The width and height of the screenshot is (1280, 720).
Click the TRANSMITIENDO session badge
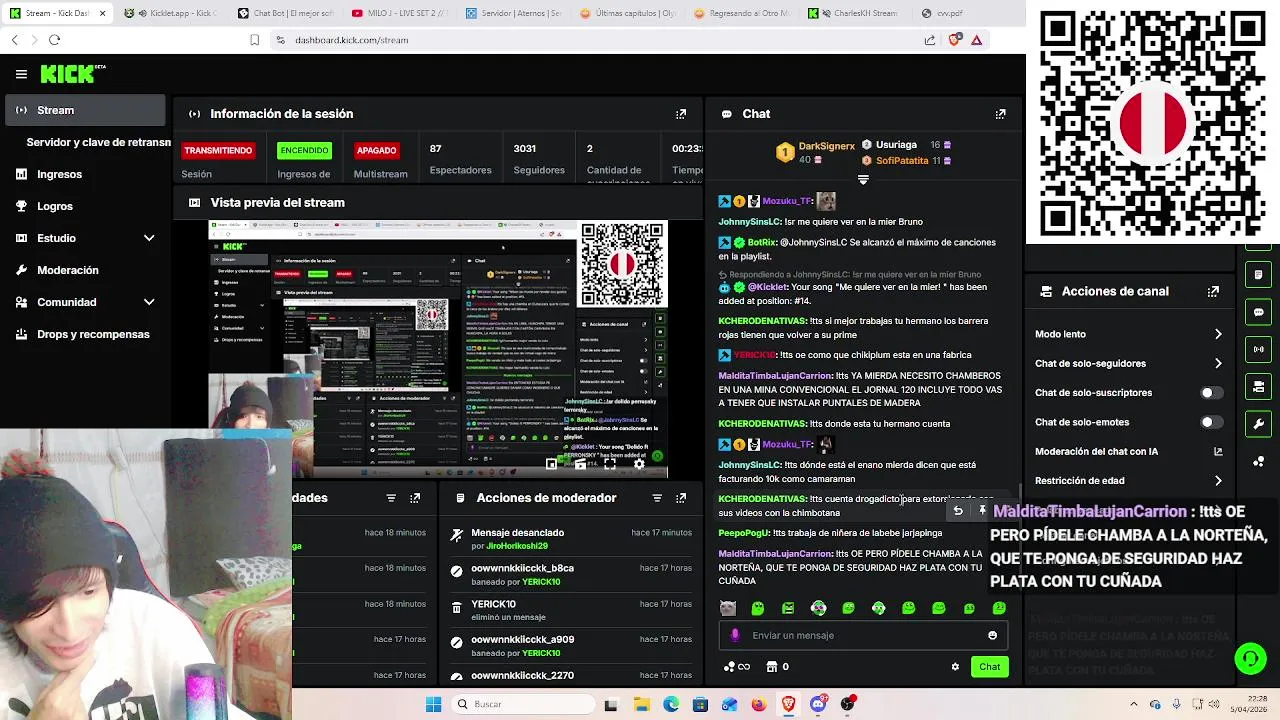pyautogui.click(x=218, y=150)
